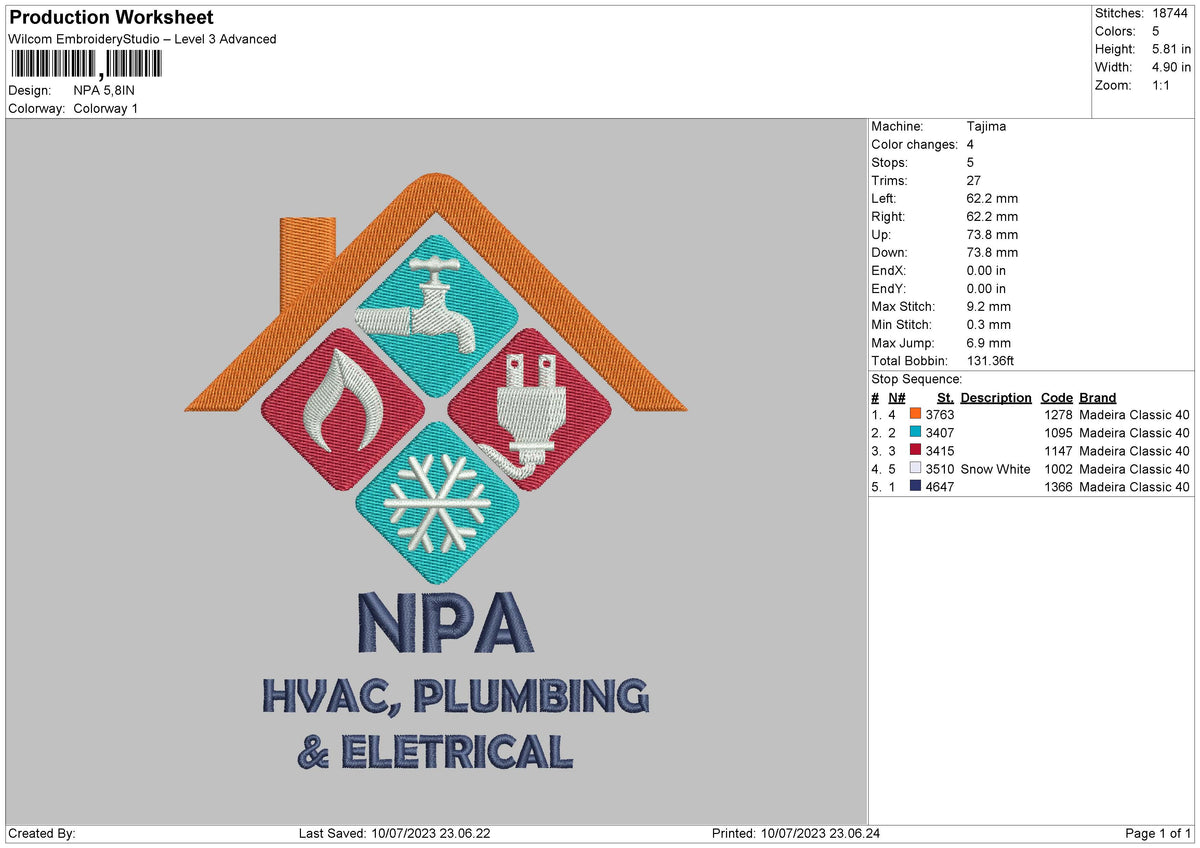1200x848 pixels.
Task: Click the Description column header
Action: point(996,398)
